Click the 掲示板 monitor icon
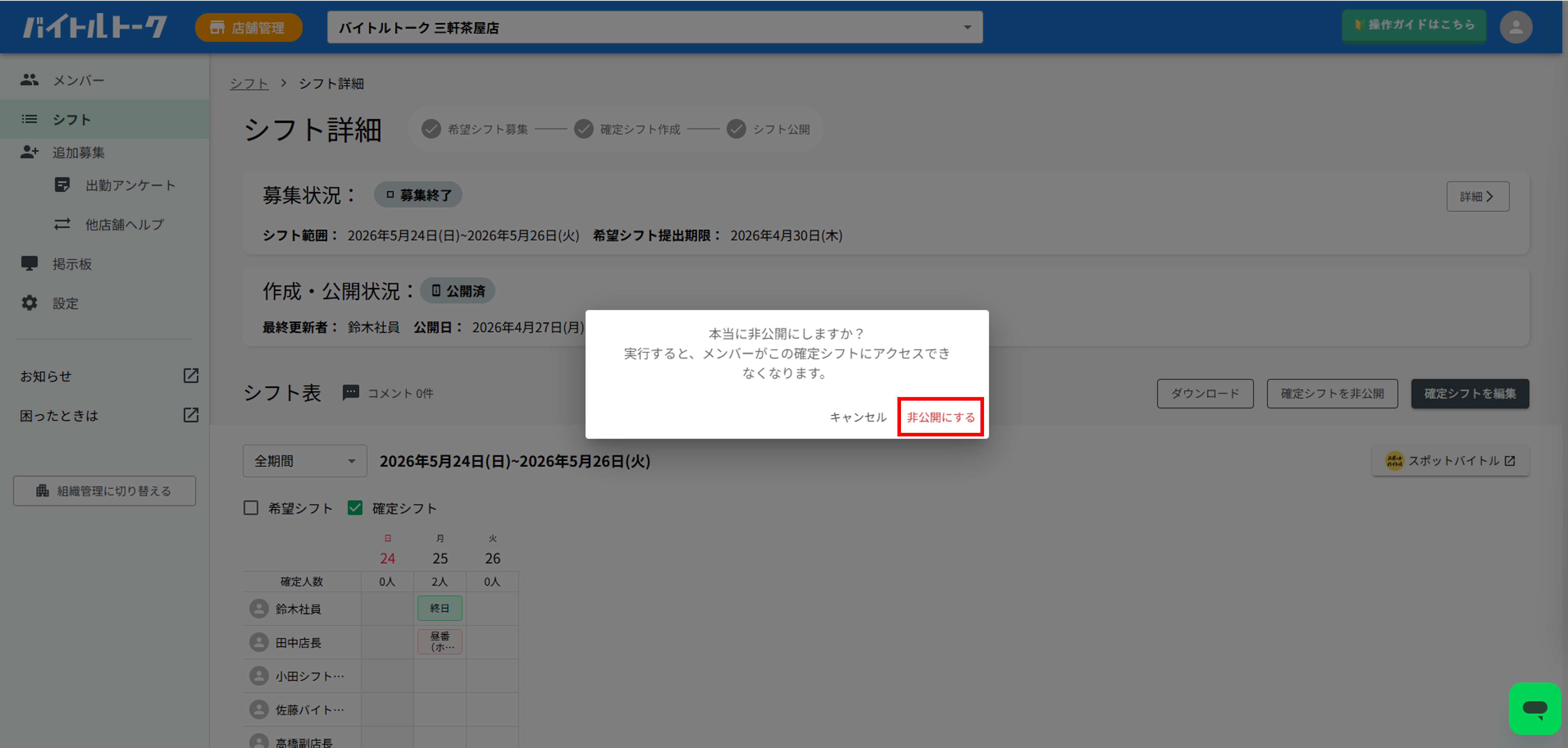The image size is (1568, 748). (29, 264)
